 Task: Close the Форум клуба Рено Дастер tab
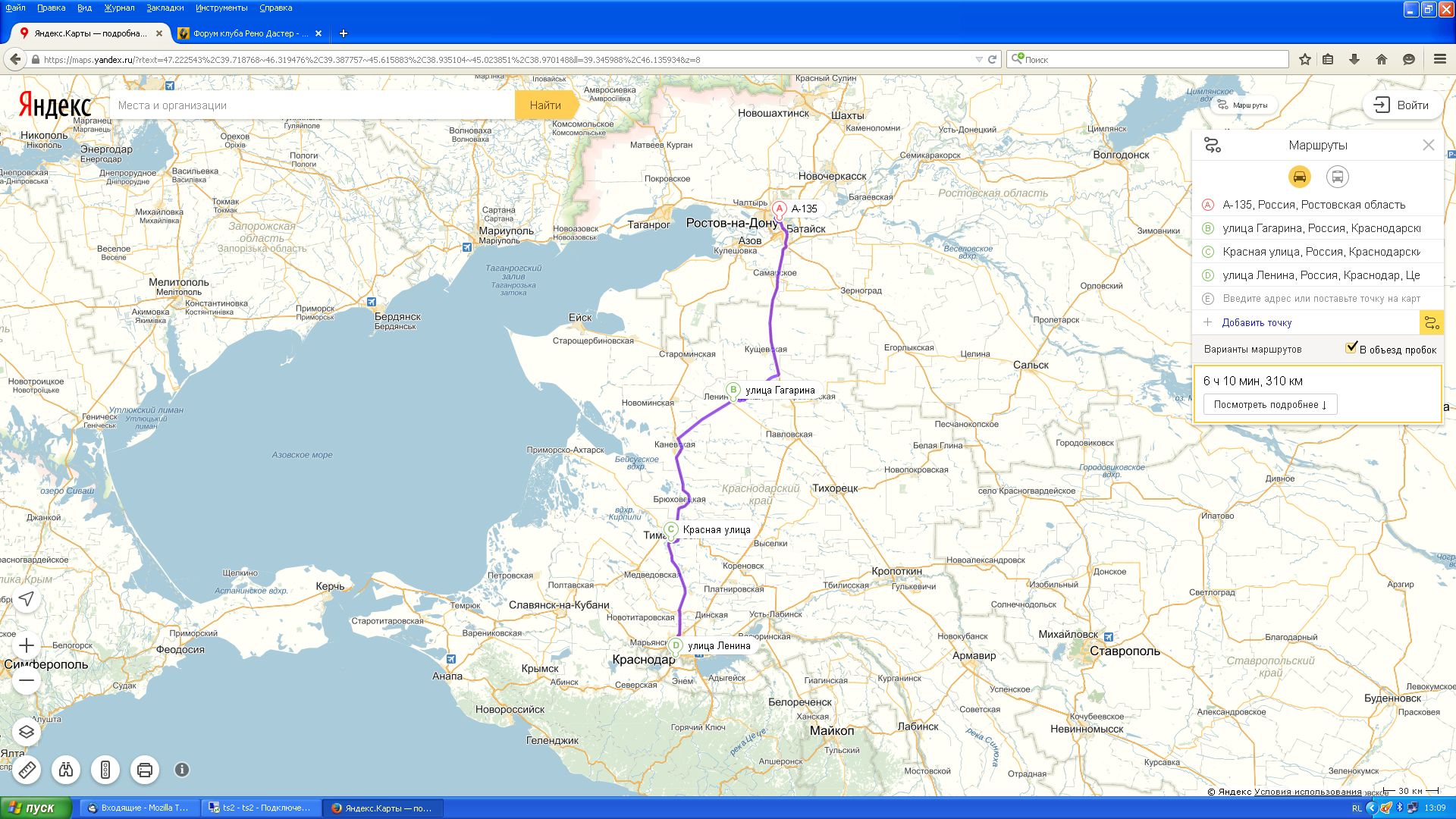tap(318, 33)
